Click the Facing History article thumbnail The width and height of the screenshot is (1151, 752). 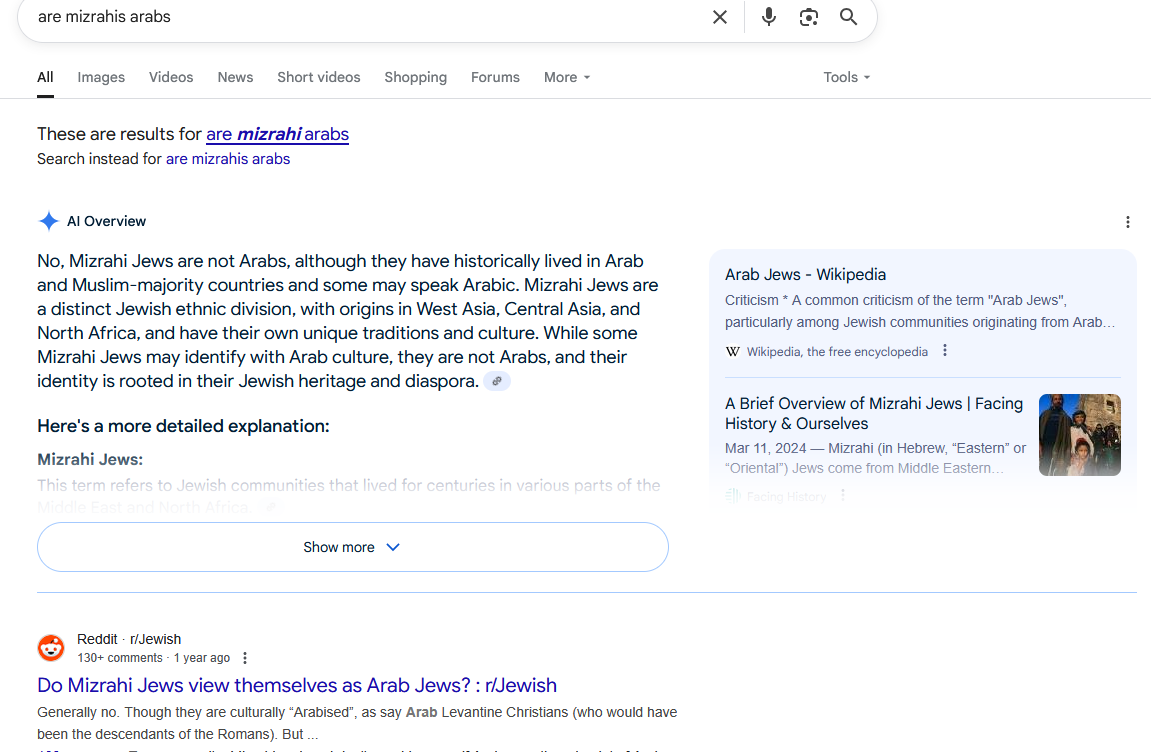(x=1080, y=435)
